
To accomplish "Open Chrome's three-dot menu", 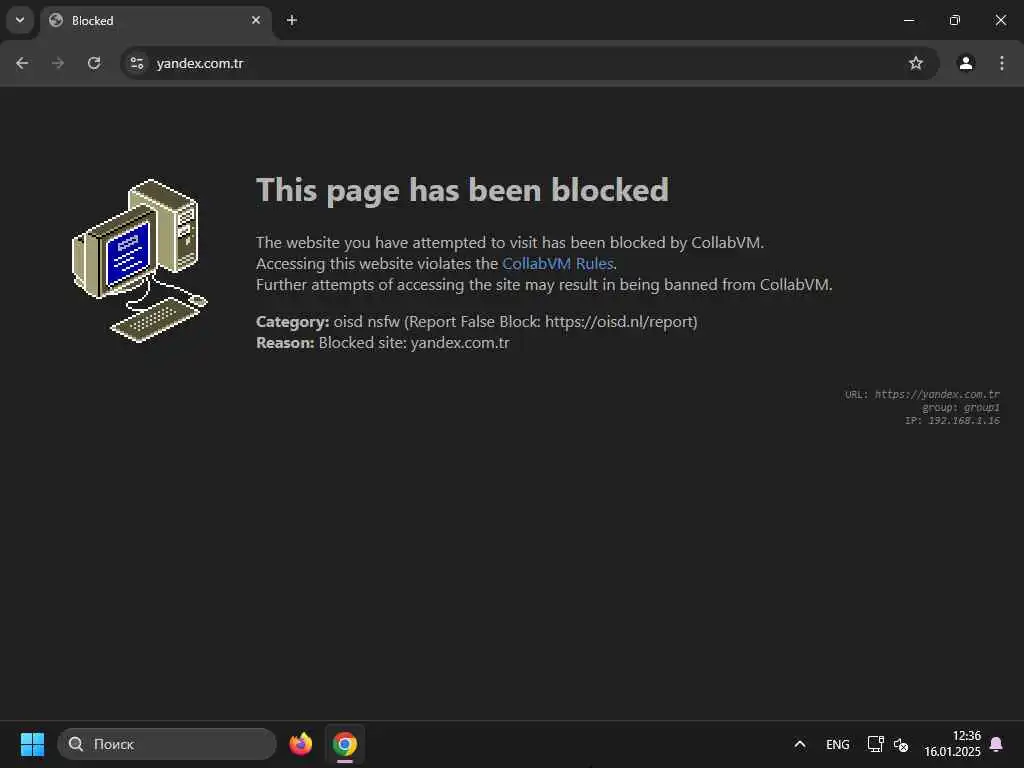I will point(1002,63).
